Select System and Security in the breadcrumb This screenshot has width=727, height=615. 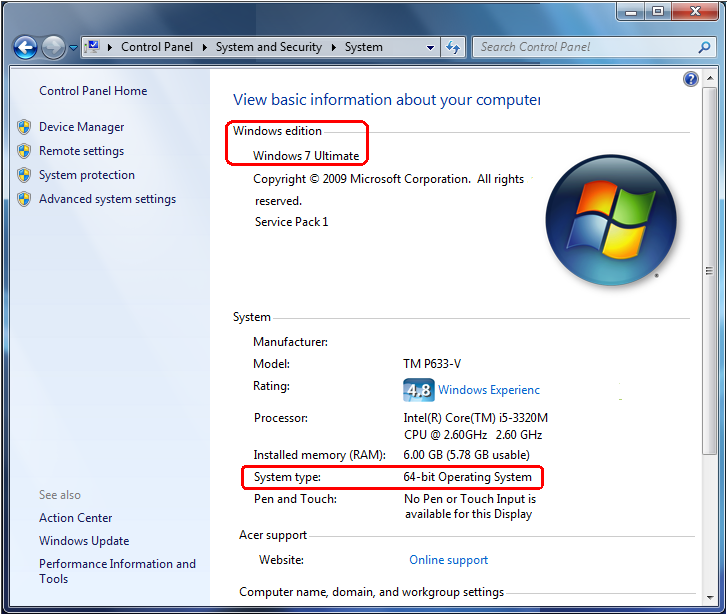(268, 47)
